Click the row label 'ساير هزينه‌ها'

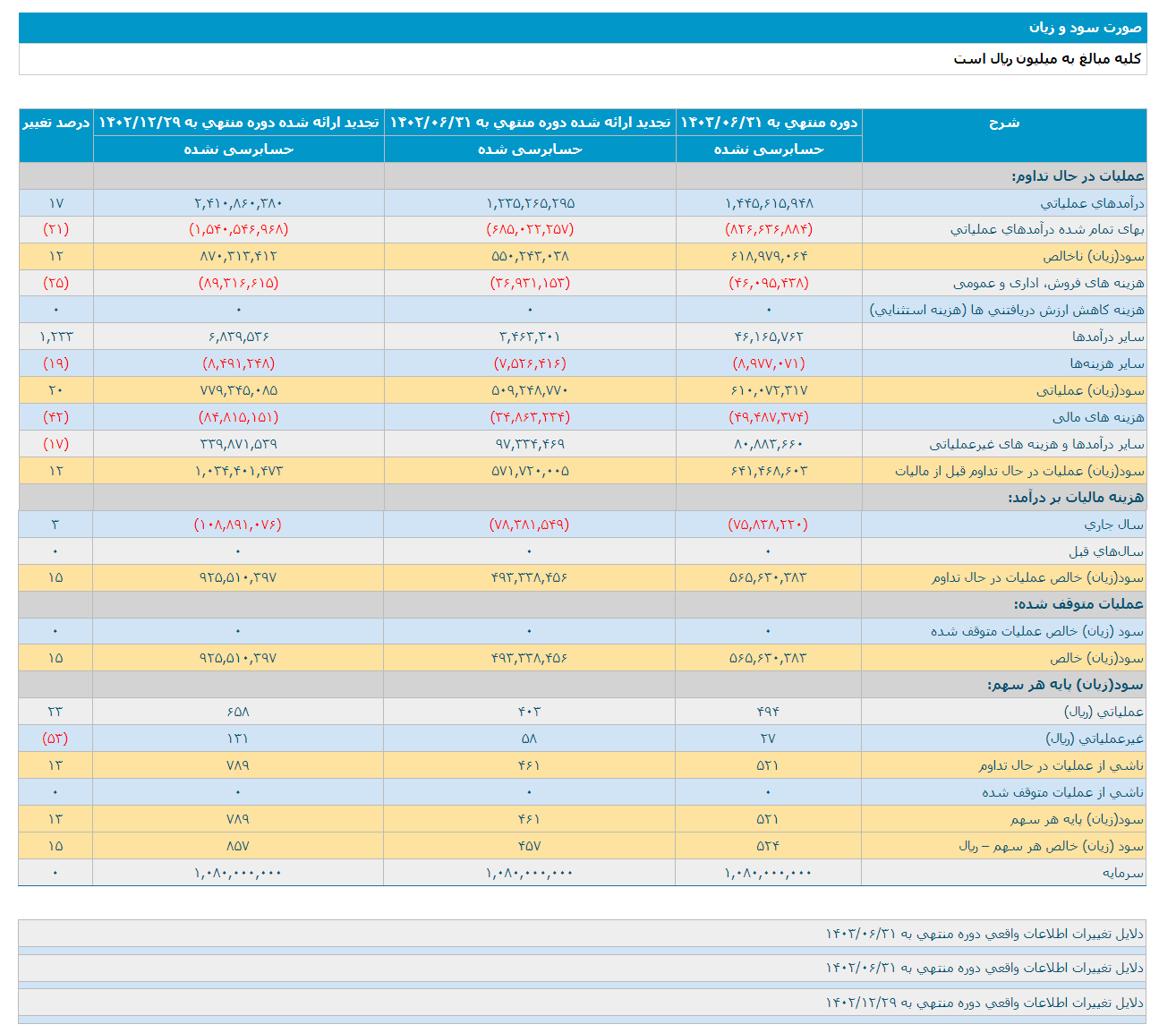[x=1108, y=364]
